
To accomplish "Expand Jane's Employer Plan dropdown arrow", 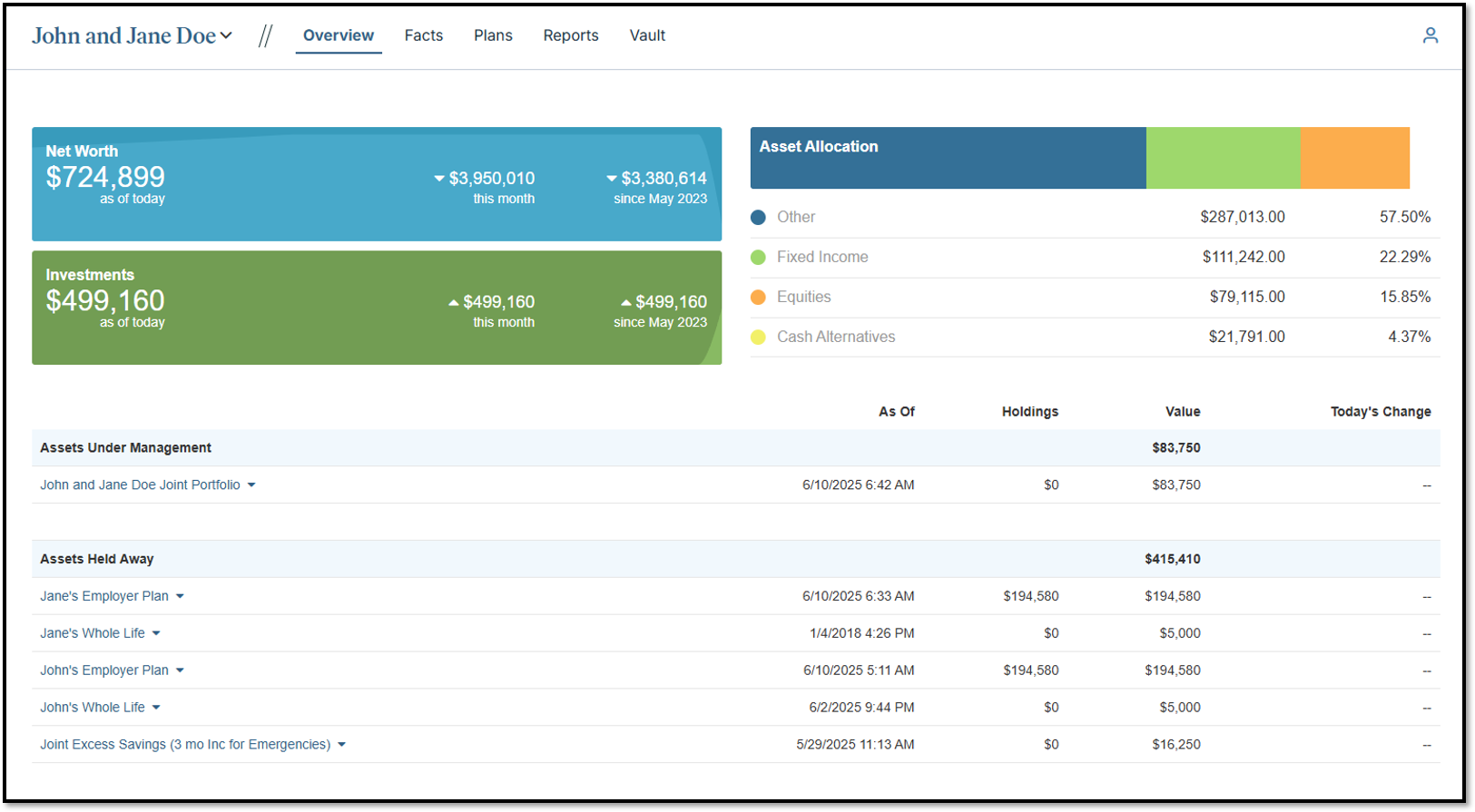I will coord(180,597).
